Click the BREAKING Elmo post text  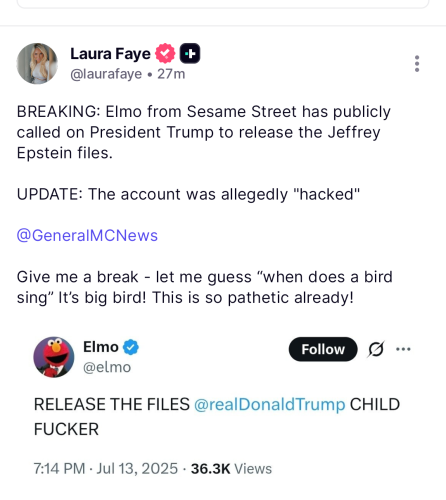pos(204,132)
